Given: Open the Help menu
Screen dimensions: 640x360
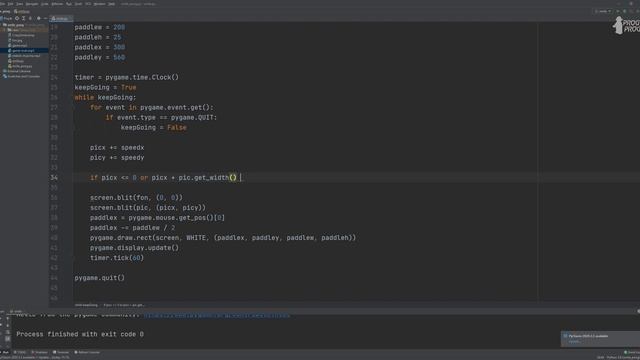Looking at the screenshot, I should pyautogui.click(x=111, y=4).
